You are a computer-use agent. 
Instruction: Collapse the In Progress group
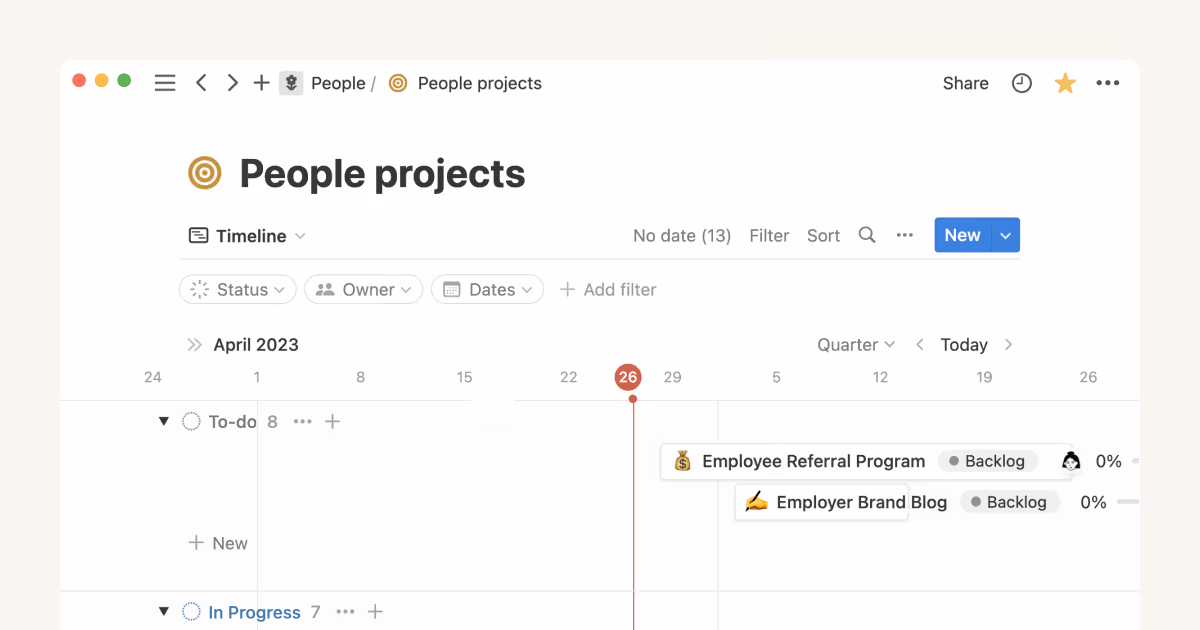(x=164, y=611)
